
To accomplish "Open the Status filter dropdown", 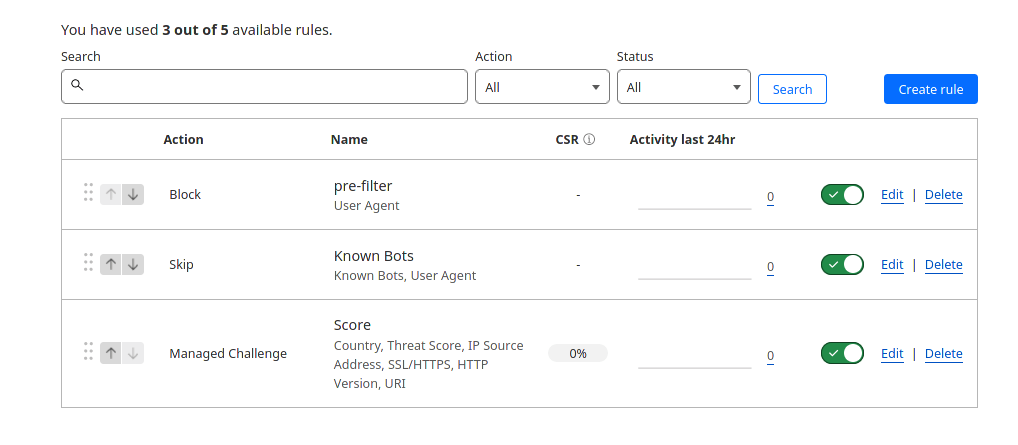I will tap(684, 87).
